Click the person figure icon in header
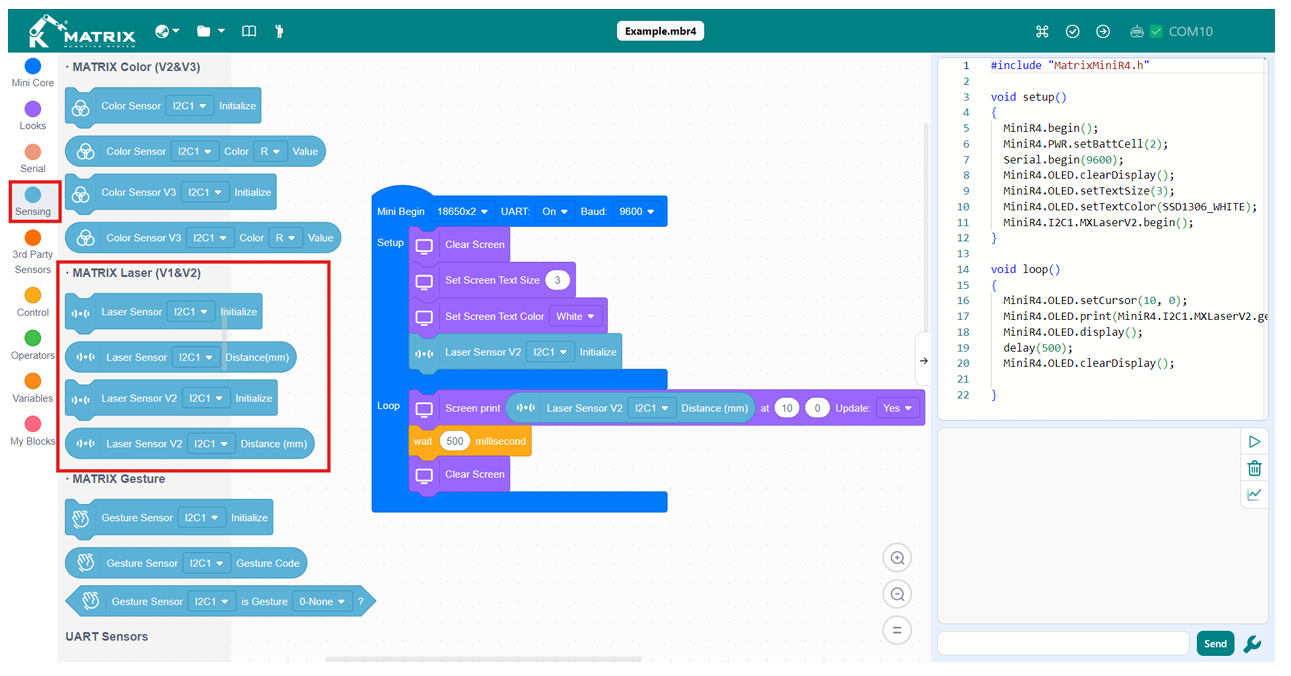 pyautogui.click(x=279, y=31)
